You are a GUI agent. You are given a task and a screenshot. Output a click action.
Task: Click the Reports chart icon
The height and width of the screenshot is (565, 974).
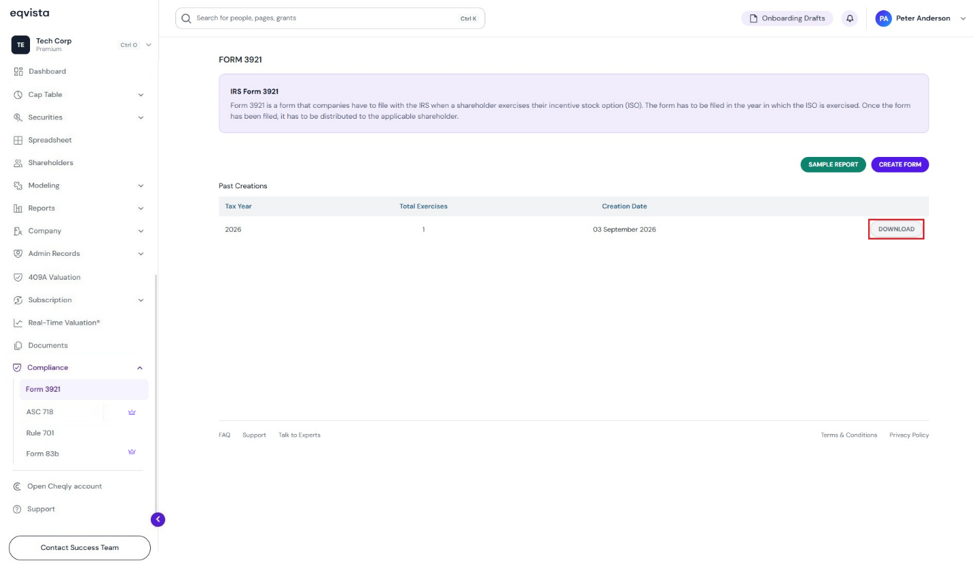[x=18, y=209]
